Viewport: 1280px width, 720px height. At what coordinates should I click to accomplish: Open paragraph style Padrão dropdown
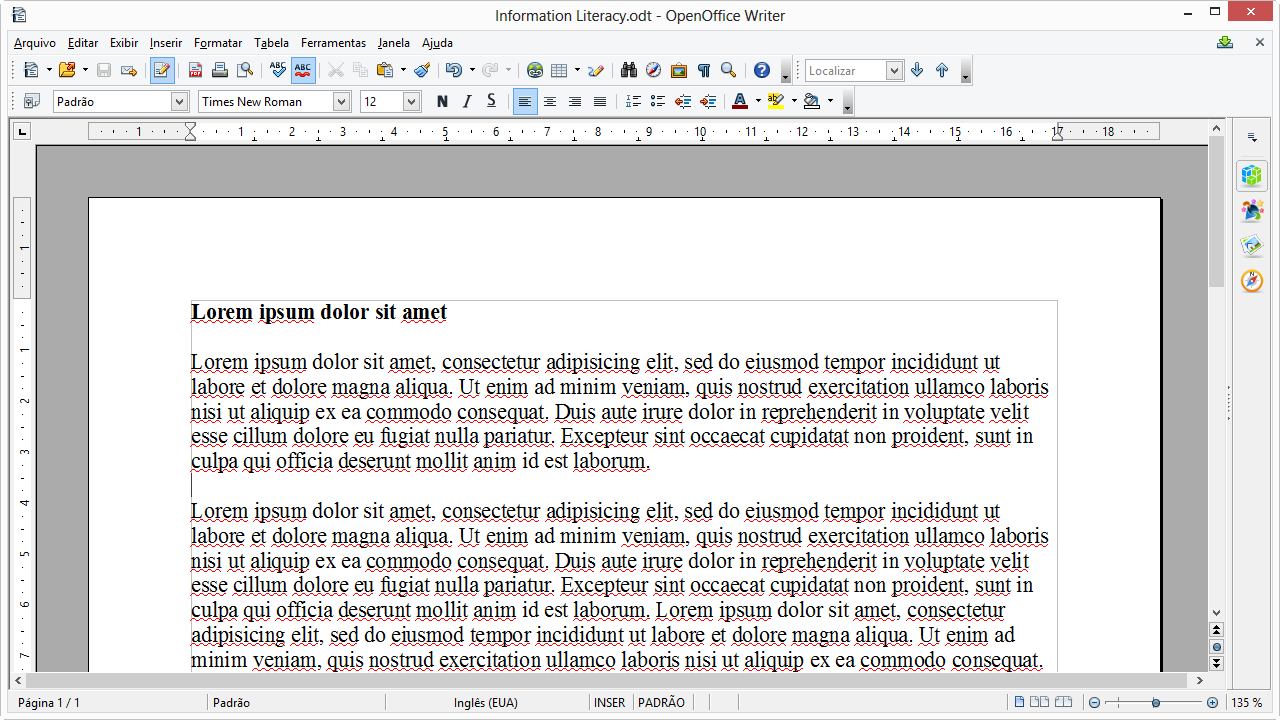tap(179, 101)
